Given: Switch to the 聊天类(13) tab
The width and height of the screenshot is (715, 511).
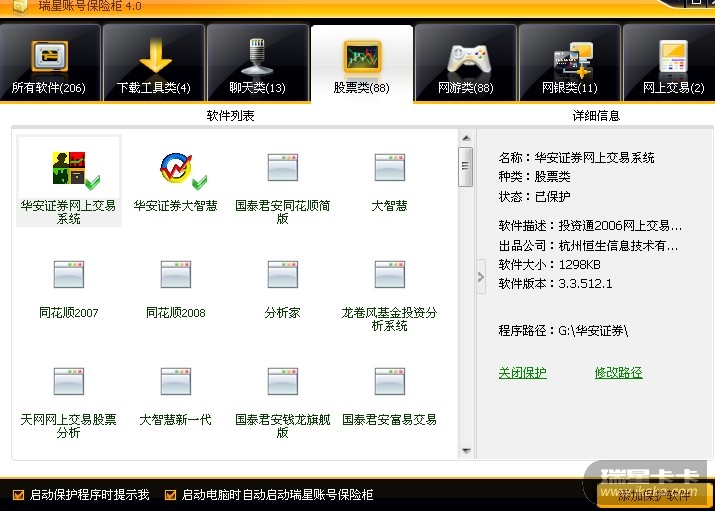Looking at the screenshot, I should pos(258,63).
